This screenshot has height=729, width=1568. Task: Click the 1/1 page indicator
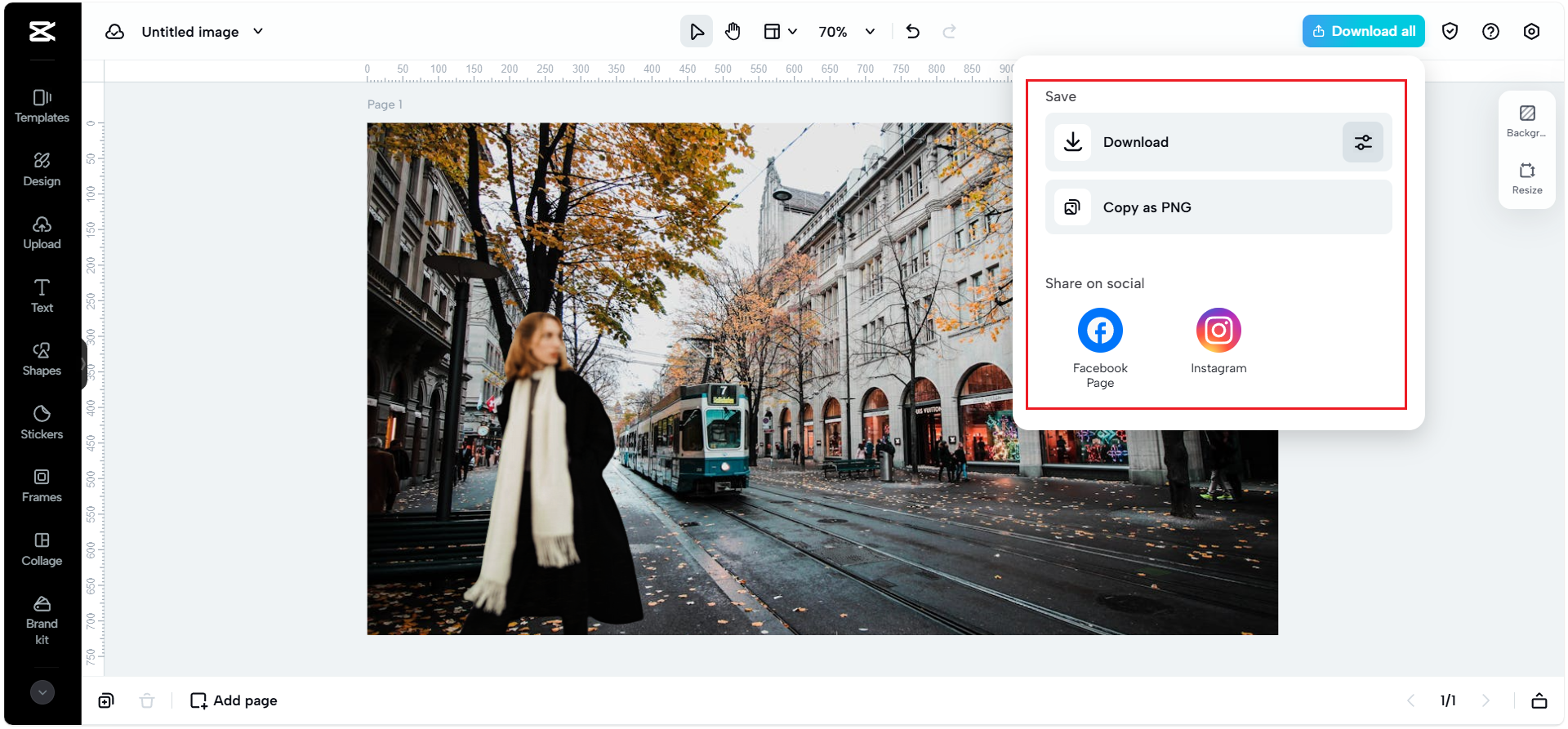(x=1448, y=700)
